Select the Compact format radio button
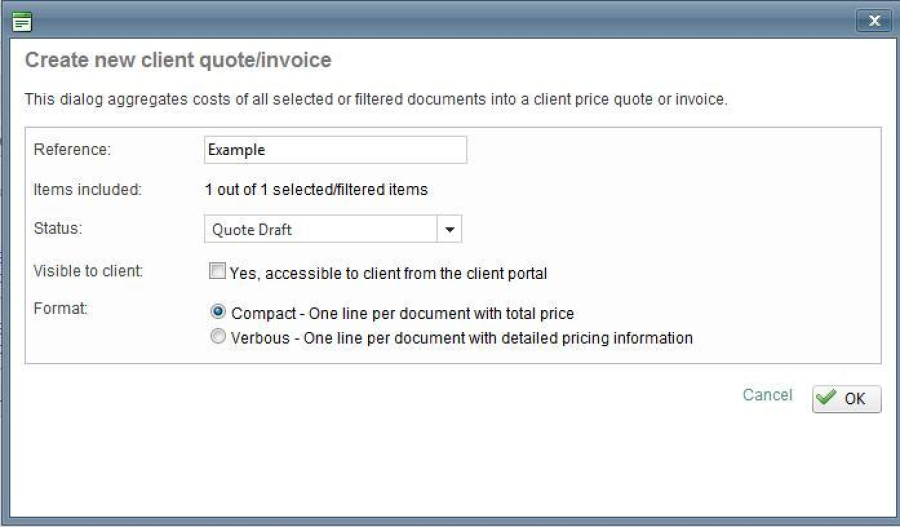900x527 pixels. click(218, 313)
